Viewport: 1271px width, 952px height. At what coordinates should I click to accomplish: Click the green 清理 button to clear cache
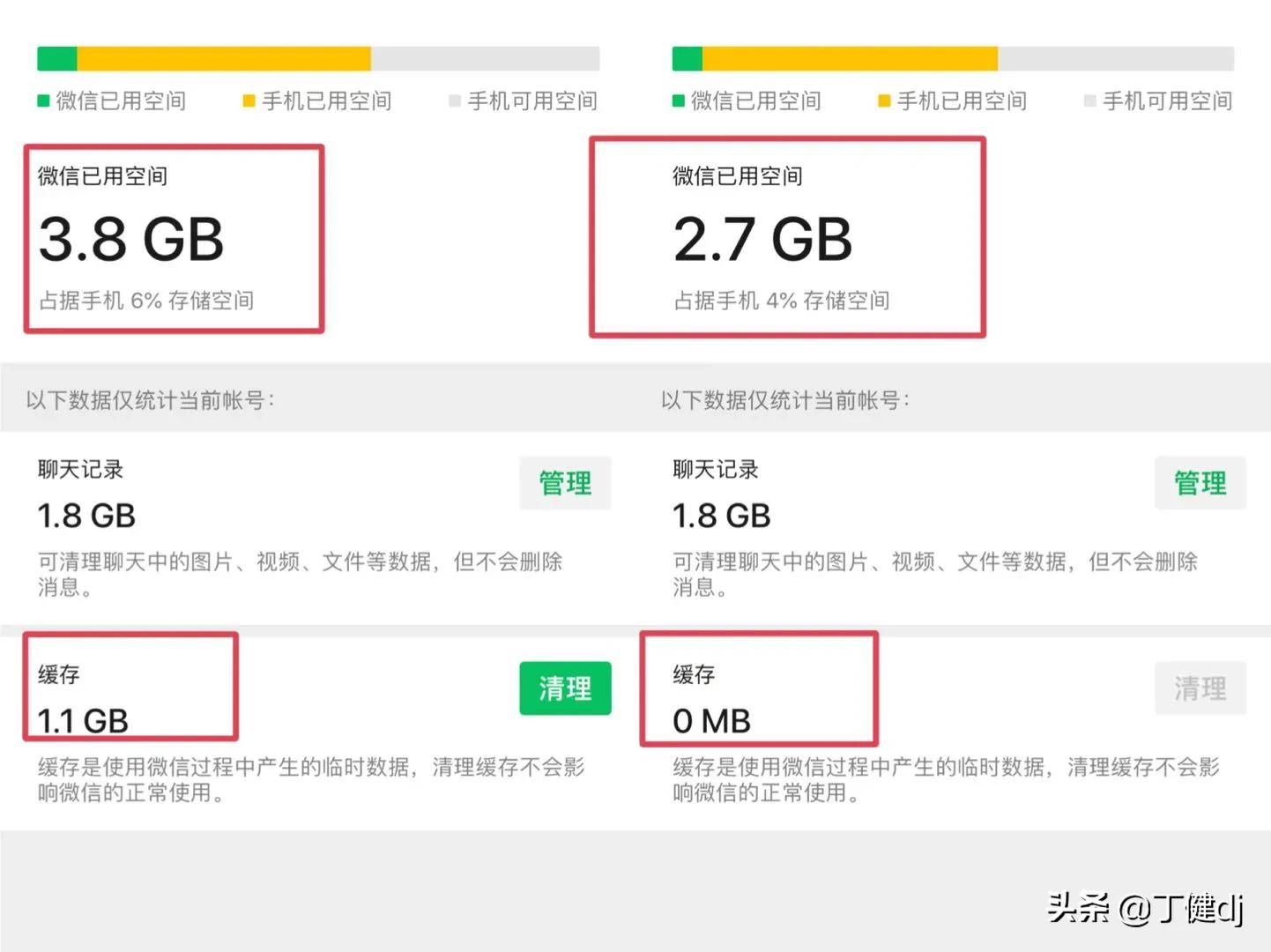click(x=565, y=688)
